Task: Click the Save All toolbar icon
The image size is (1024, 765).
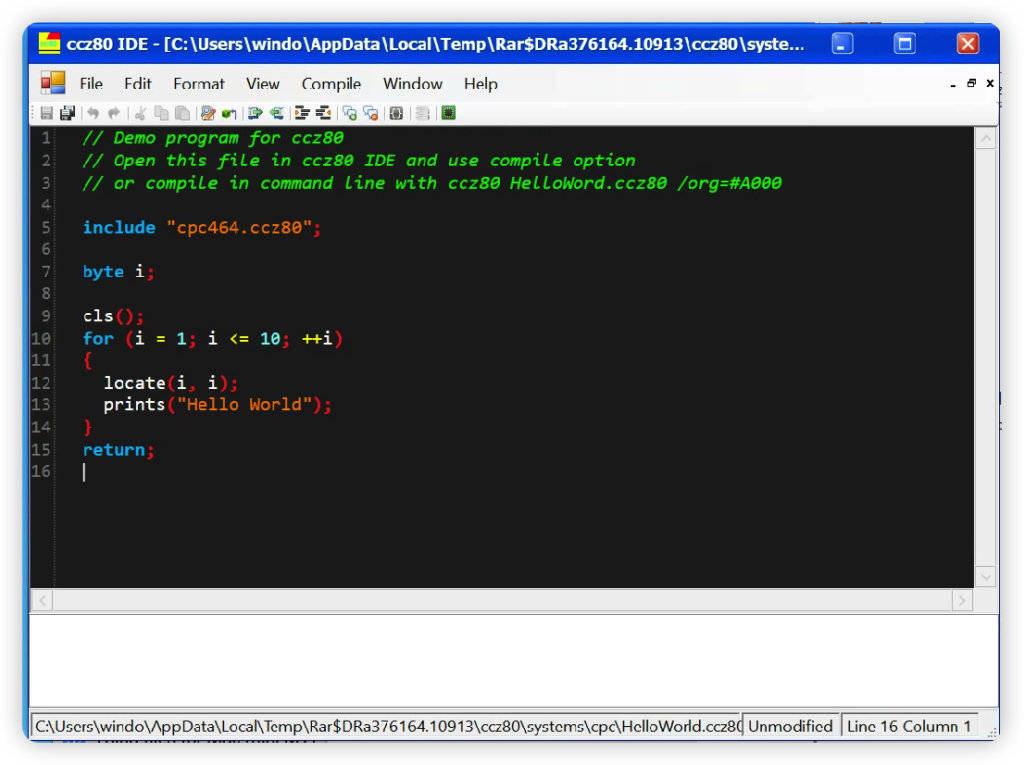Action: [x=67, y=113]
